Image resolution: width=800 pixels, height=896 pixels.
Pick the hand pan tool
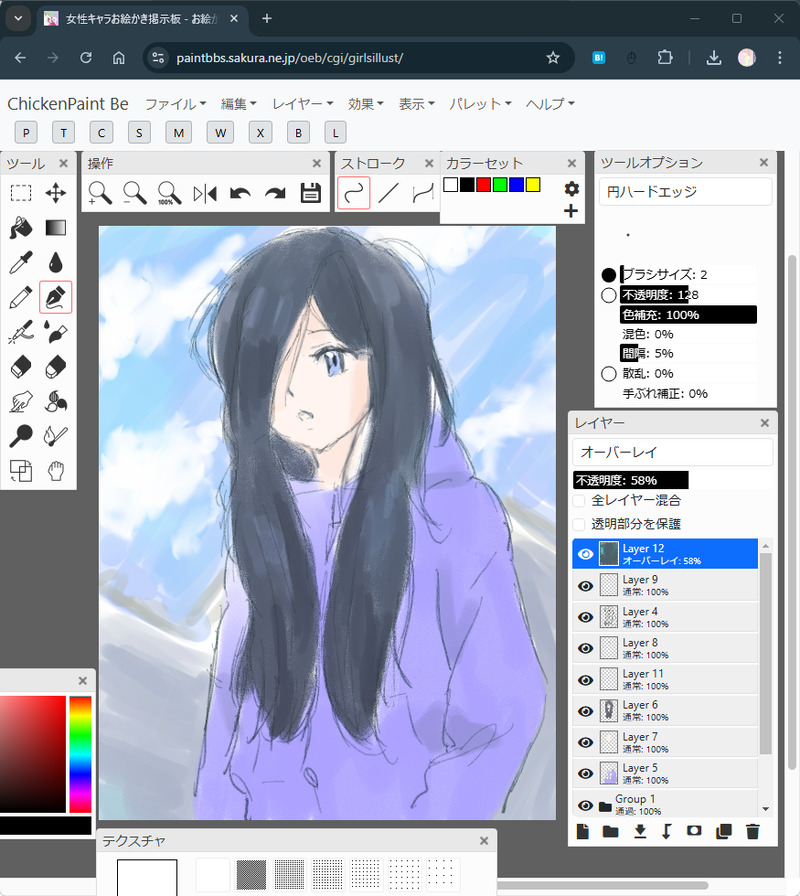click(x=56, y=469)
